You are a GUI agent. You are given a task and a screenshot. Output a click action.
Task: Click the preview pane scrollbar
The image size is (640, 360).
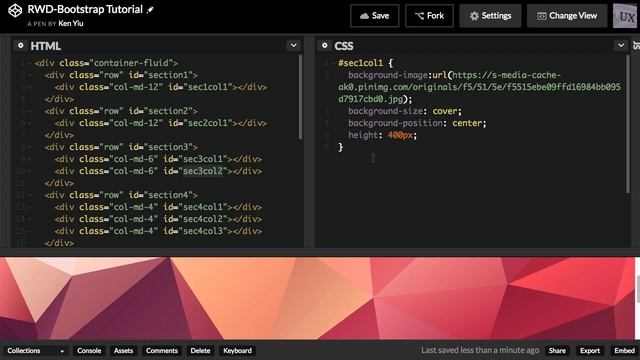click(x=638, y=289)
